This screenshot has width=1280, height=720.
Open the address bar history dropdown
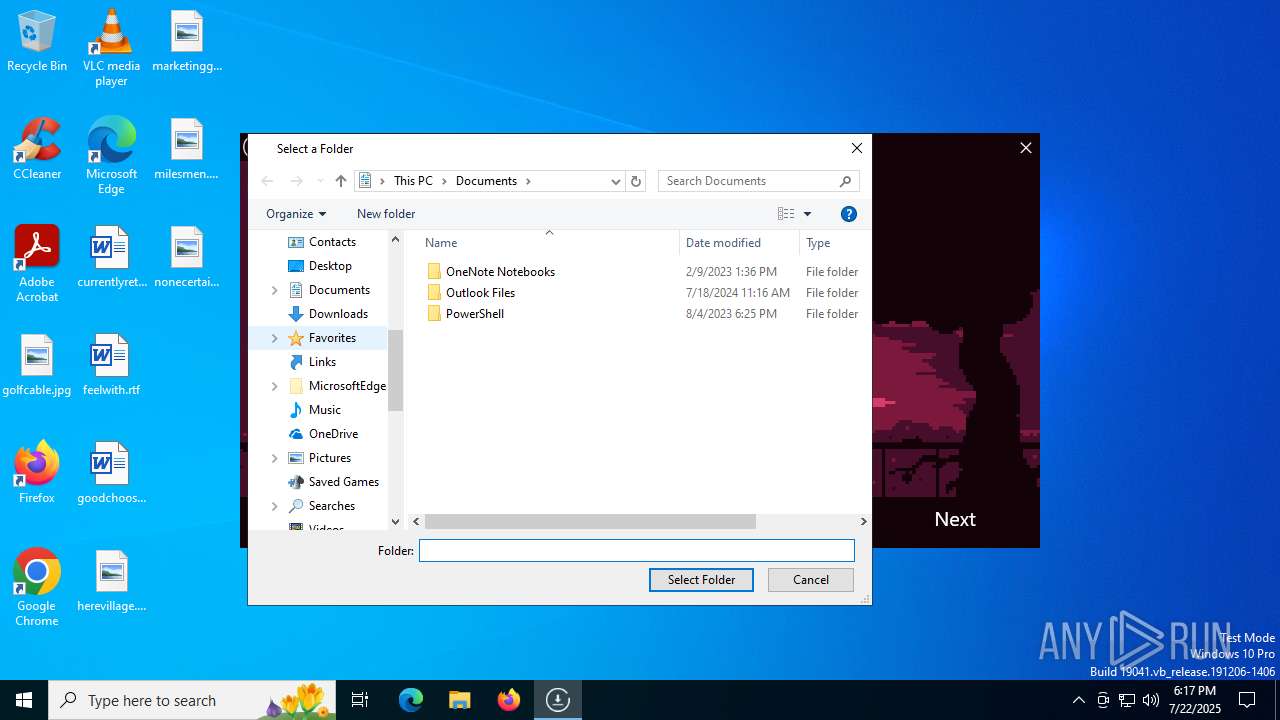coord(616,181)
